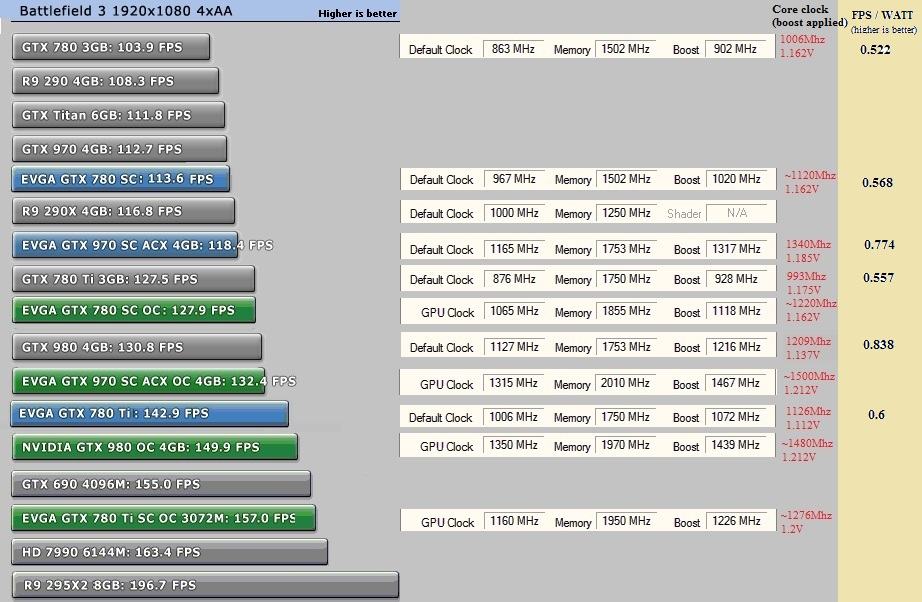Select the 1020 MHz boost field
Screen dimensions: 922x602
click(x=736, y=179)
